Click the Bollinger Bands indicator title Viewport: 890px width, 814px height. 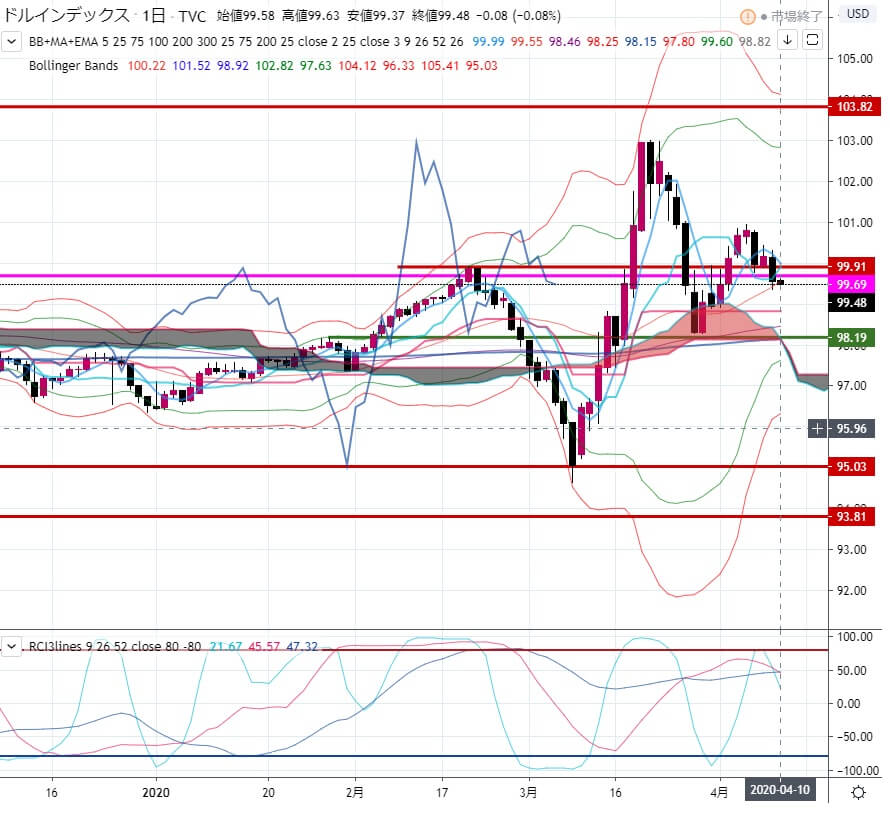pos(73,66)
